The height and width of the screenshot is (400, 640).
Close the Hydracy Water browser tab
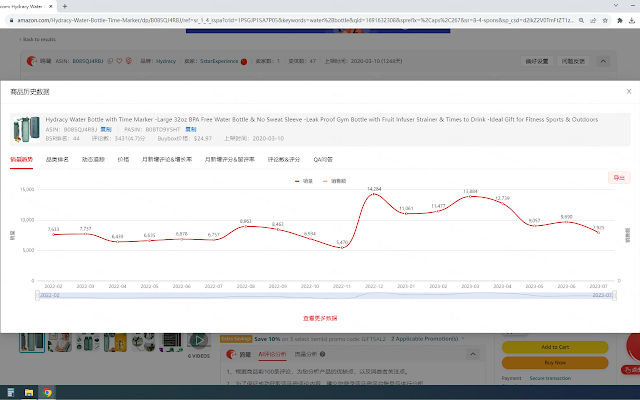[x=51, y=6]
